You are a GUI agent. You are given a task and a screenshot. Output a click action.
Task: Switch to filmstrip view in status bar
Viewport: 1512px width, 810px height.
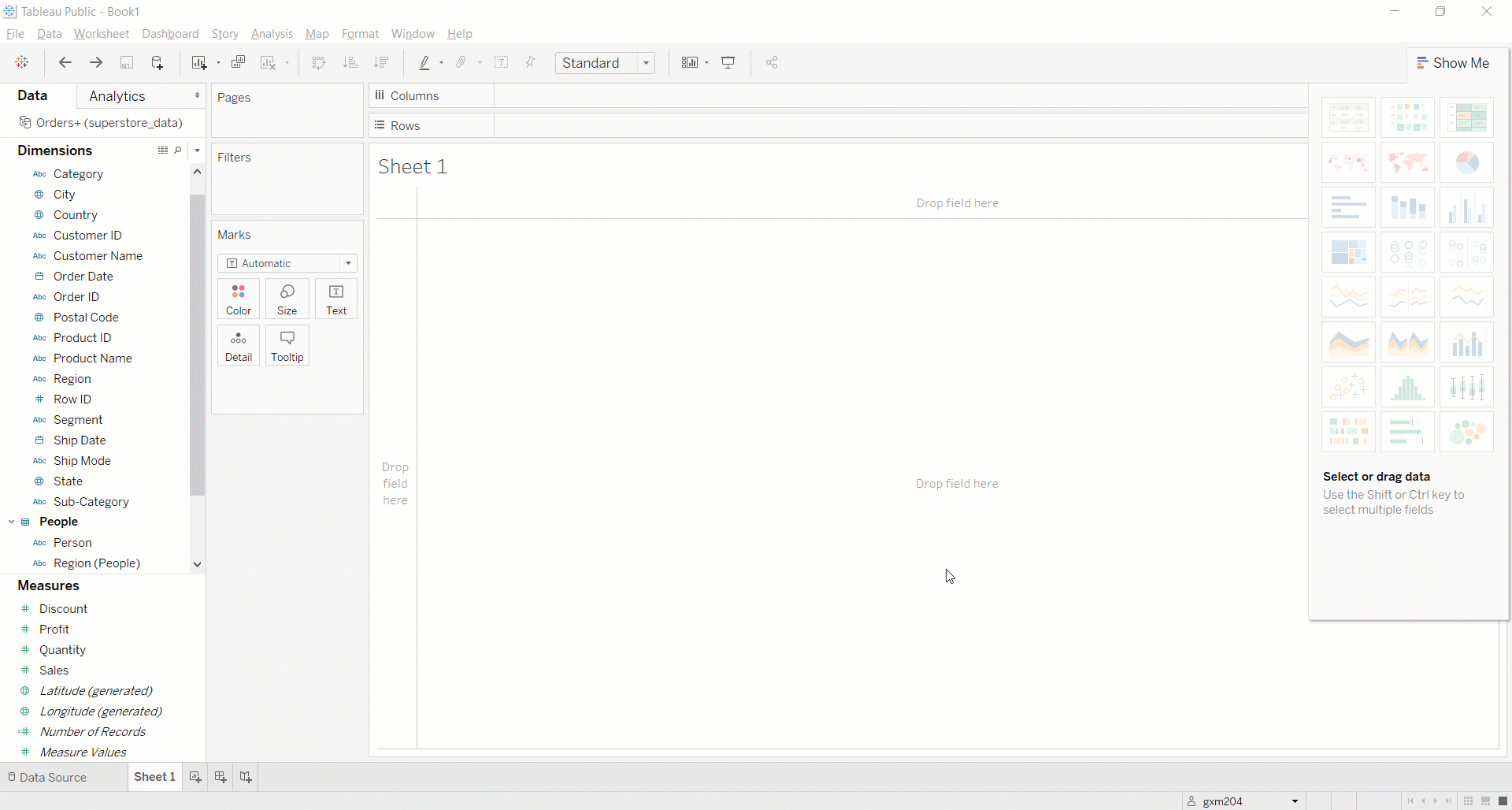tap(1486, 801)
